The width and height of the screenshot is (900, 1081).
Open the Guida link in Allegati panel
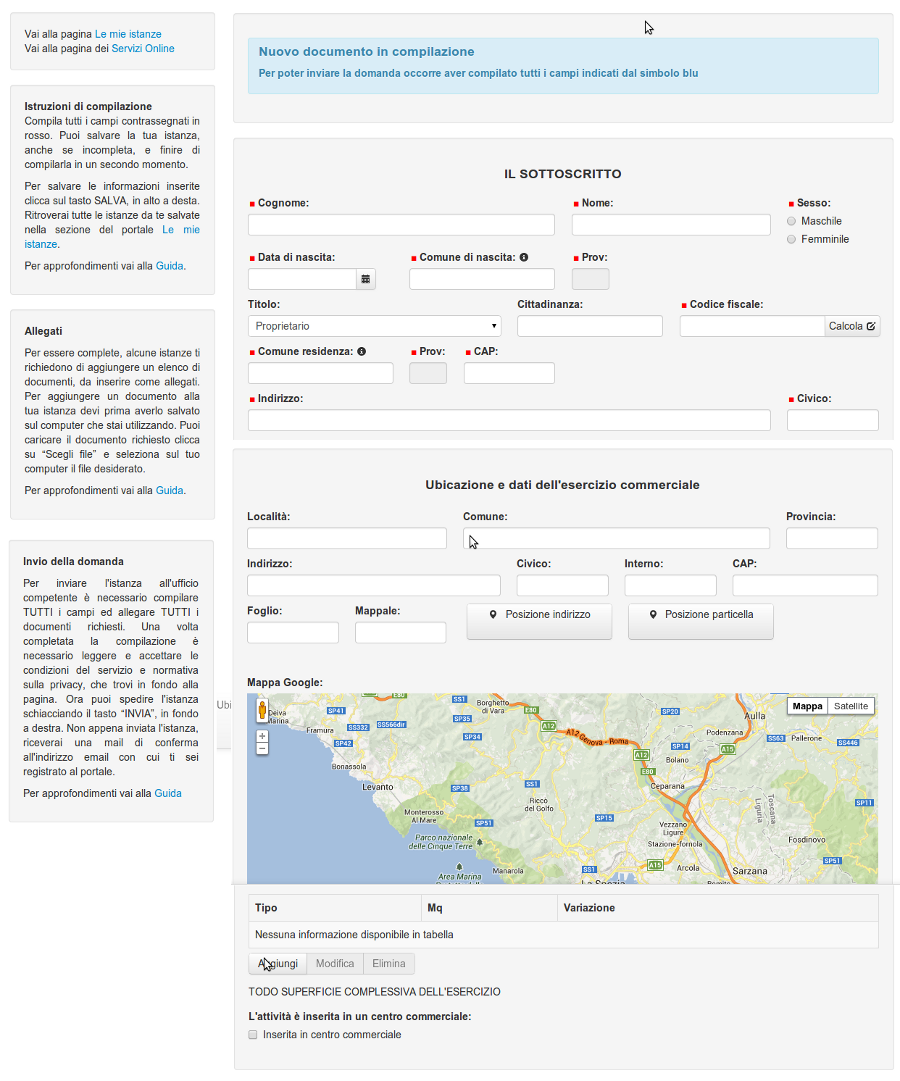click(170, 491)
